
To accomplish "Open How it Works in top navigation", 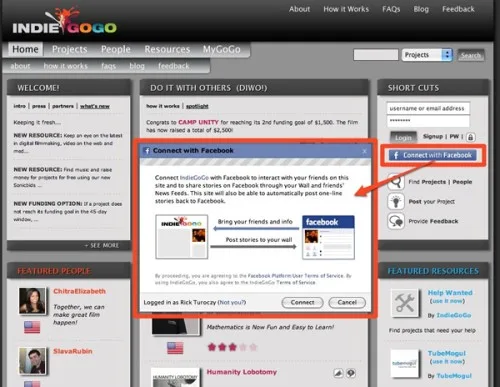I will coord(346,9).
